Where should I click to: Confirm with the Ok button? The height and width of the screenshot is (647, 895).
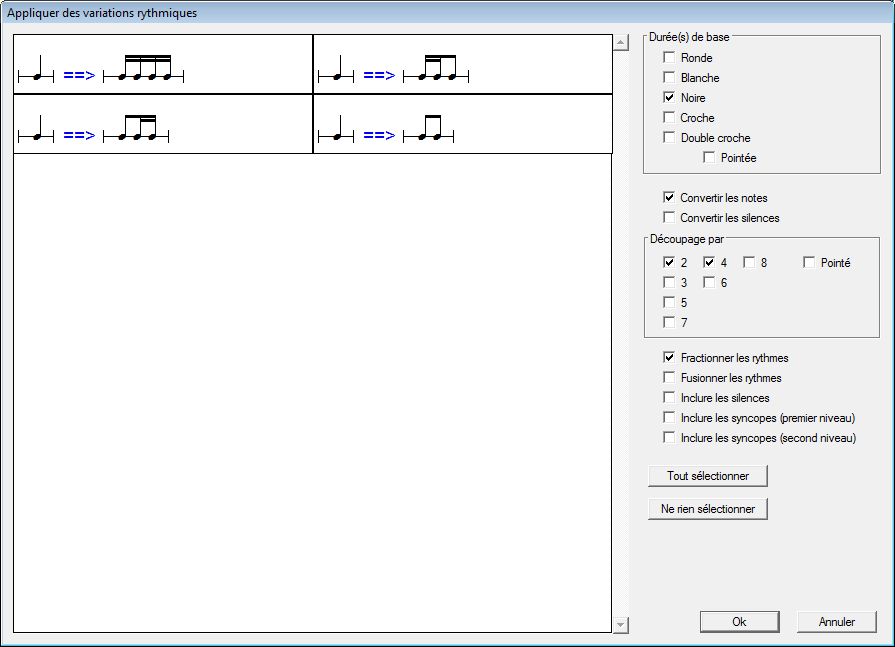click(740, 622)
